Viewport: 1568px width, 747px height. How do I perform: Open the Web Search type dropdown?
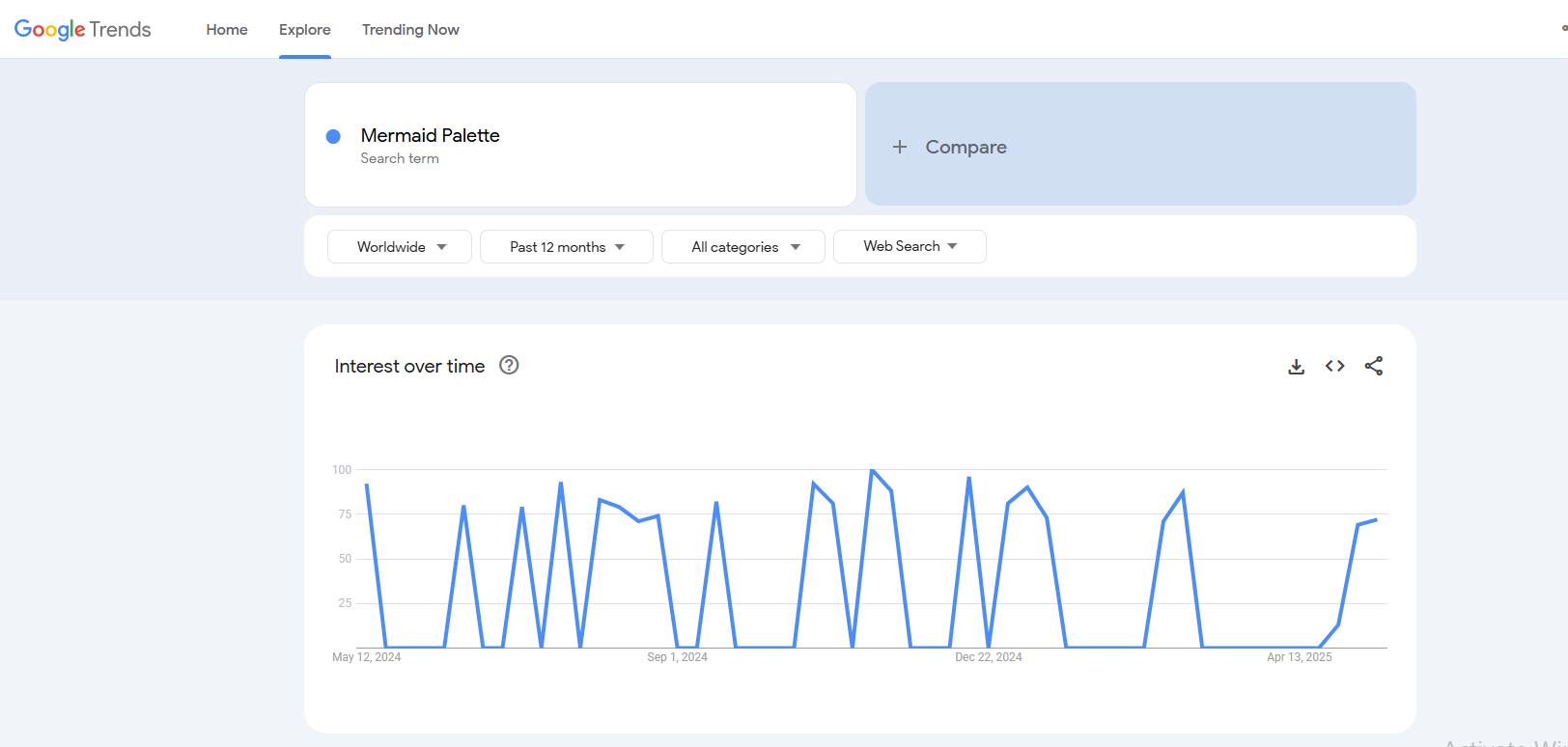[x=910, y=246]
